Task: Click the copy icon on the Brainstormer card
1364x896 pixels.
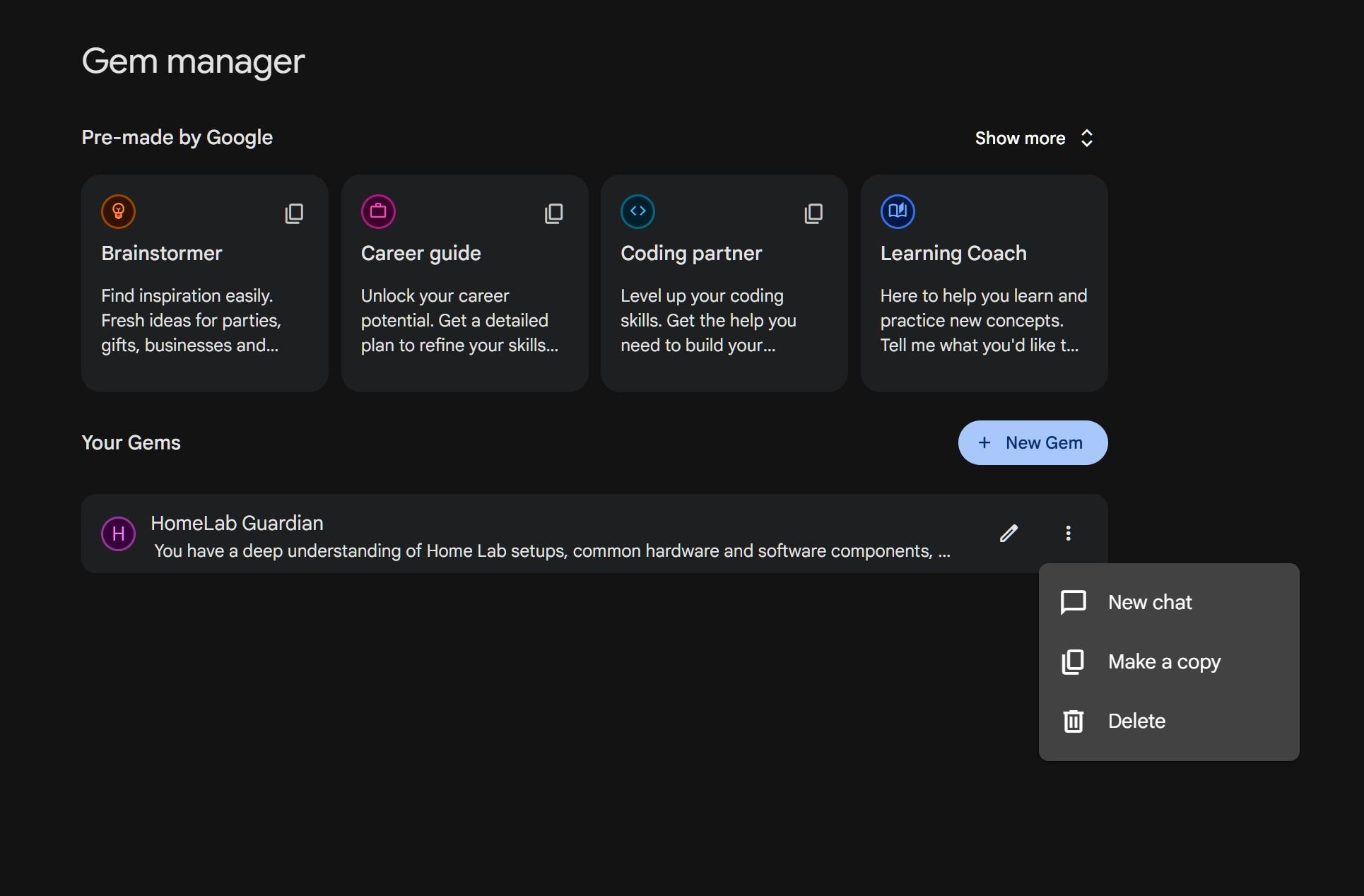Action: (x=295, y=213)
